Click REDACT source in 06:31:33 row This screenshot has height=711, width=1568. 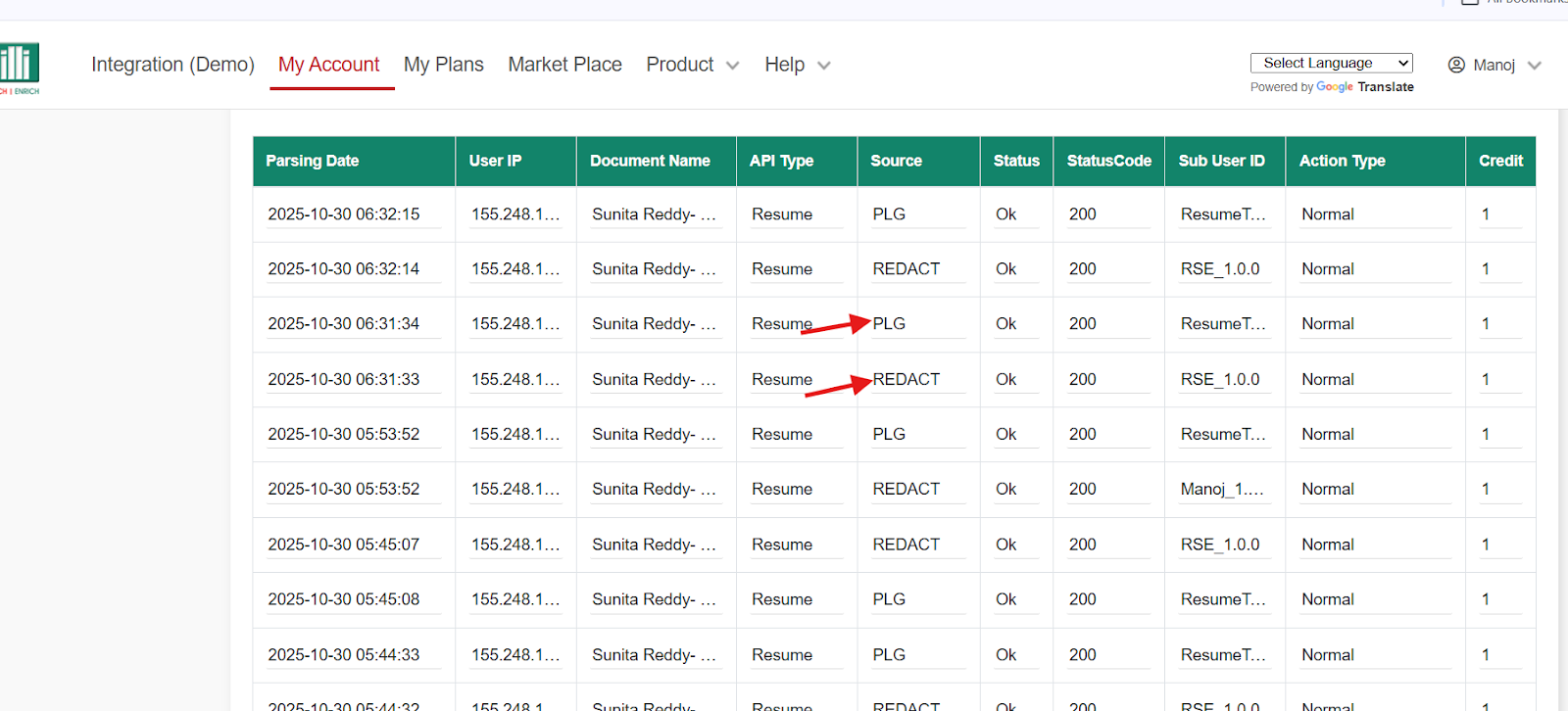click(x=906, y=380)
